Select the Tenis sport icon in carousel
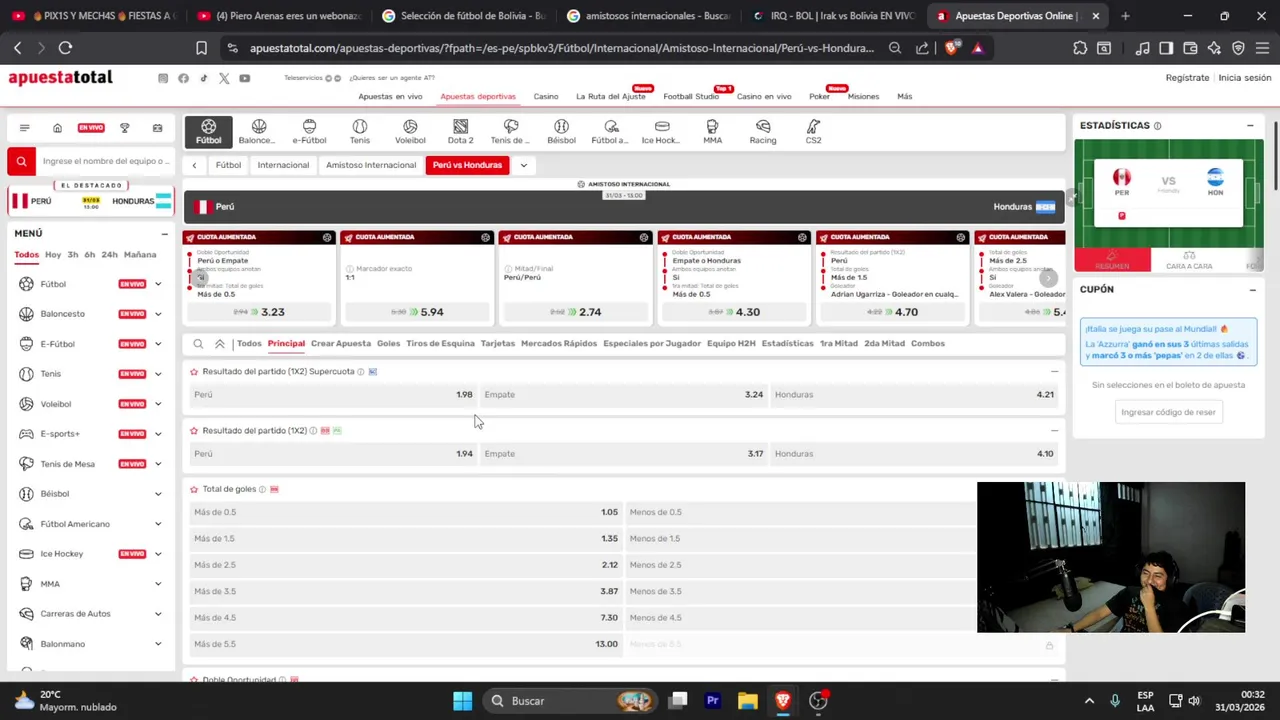Screen dimensions: 1280x720 tap(360, 132)
